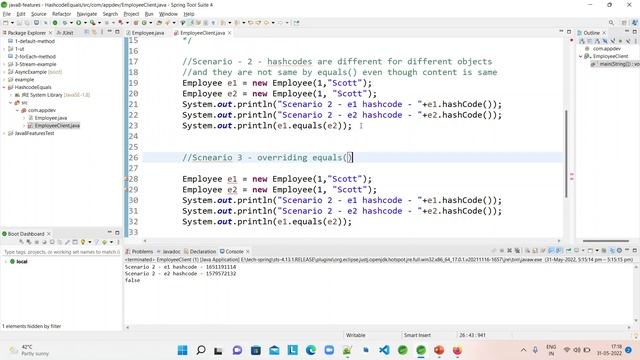
Task: Click the Pin Console icon
Action: 568,251
